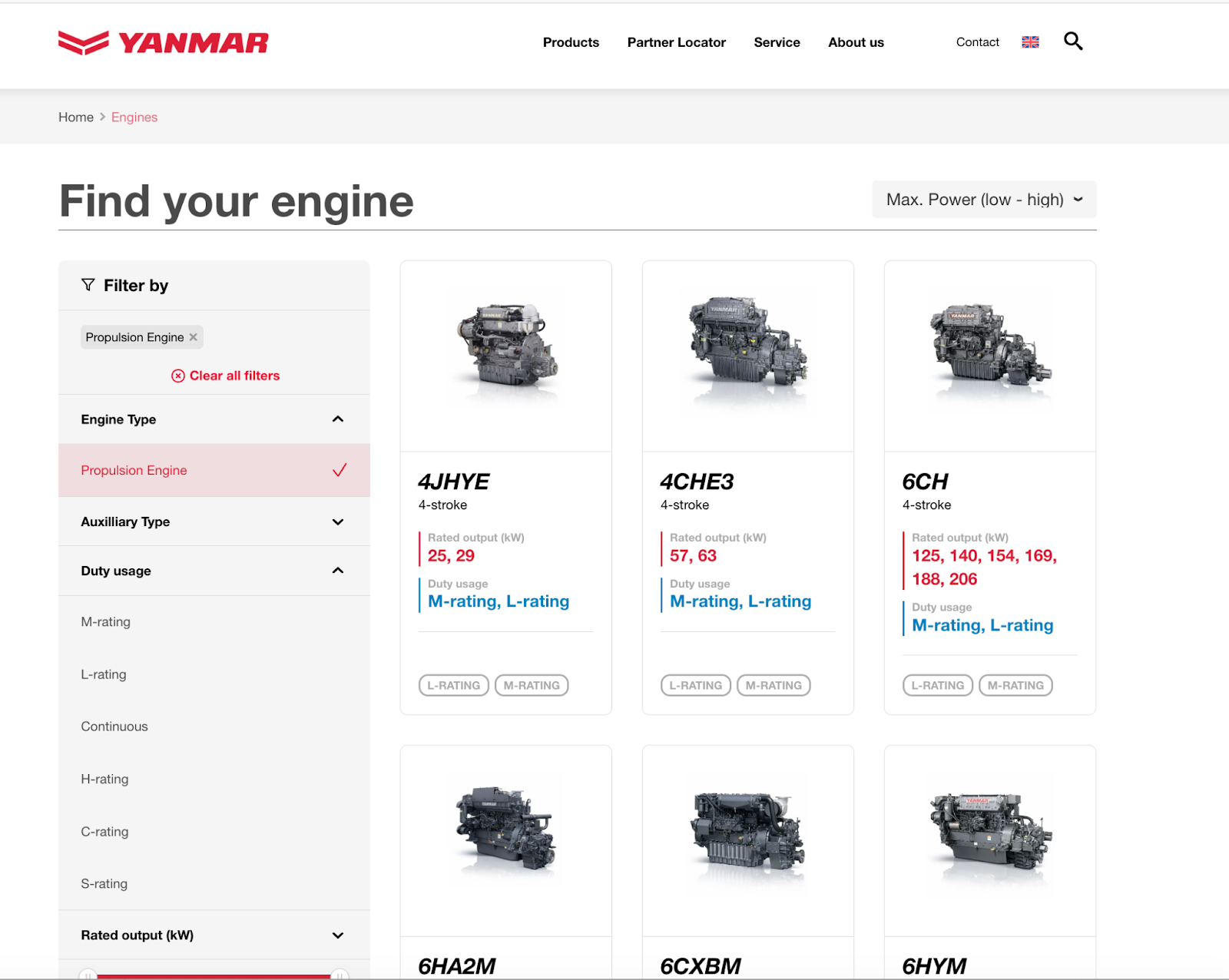Click '4-stroke' text under 4JHYE

coord(442,505)
